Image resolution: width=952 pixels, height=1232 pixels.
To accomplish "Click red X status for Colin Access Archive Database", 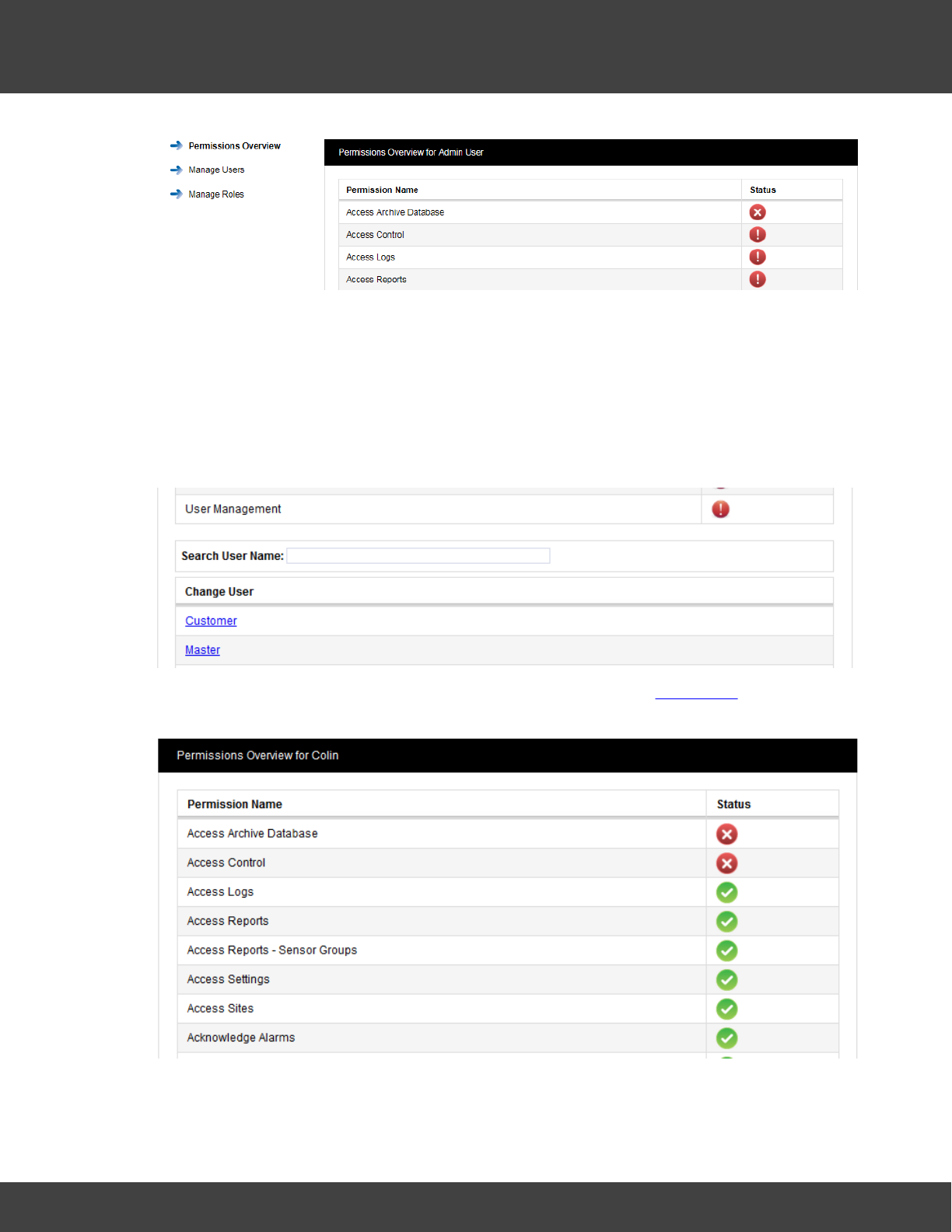I will (x=727, y=835).
